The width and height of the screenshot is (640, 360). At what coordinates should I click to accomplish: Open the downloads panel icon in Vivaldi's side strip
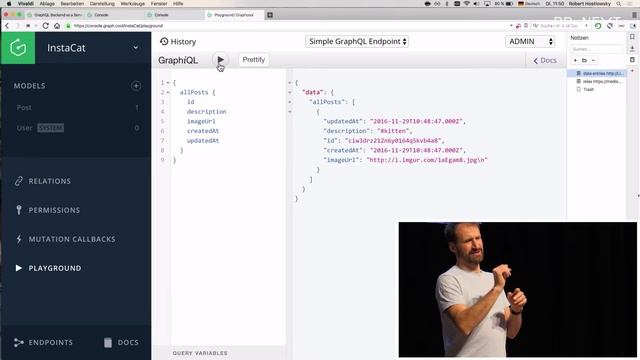(632, 48)
